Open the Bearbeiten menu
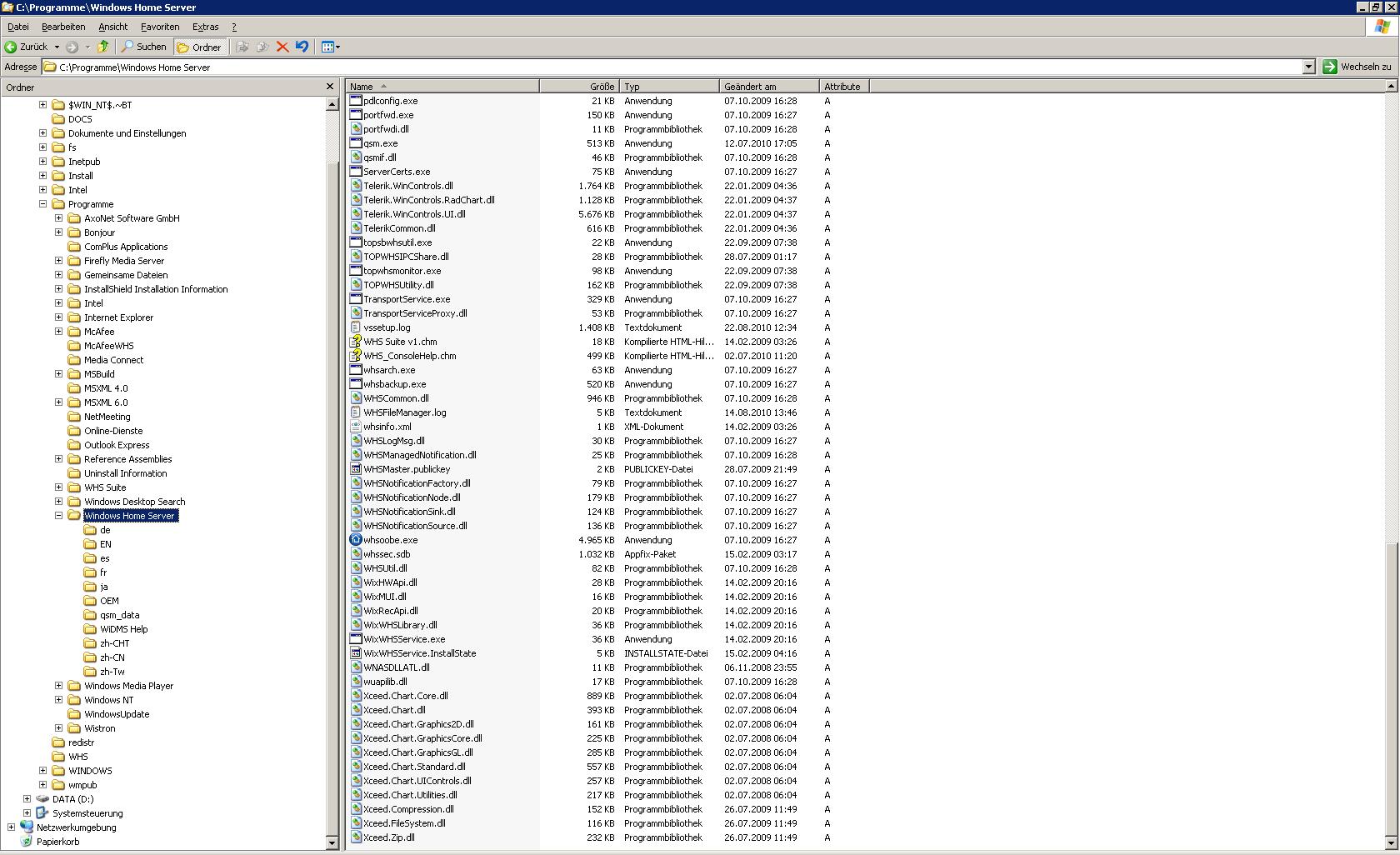The width and height of the screenshot is (1400, 855). (x=63, y=27)
